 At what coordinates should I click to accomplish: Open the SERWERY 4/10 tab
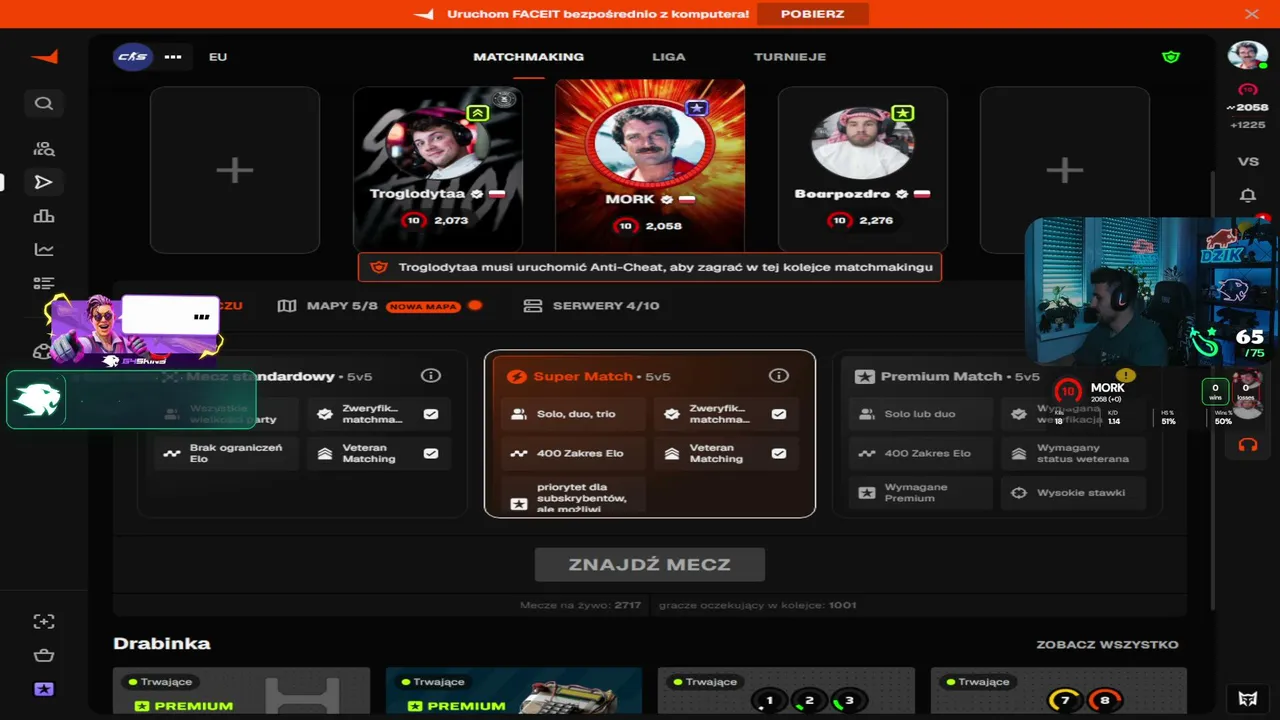(592, 306)
